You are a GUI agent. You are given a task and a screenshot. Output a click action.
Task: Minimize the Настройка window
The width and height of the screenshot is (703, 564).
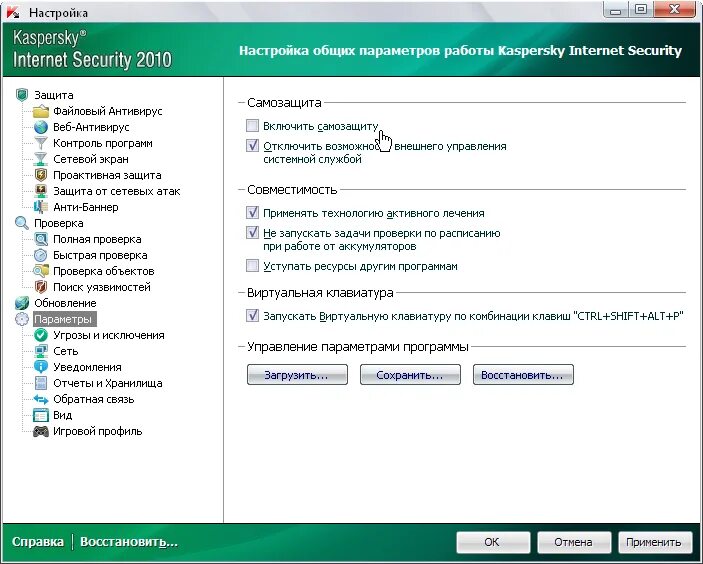(x=616, y=9)
